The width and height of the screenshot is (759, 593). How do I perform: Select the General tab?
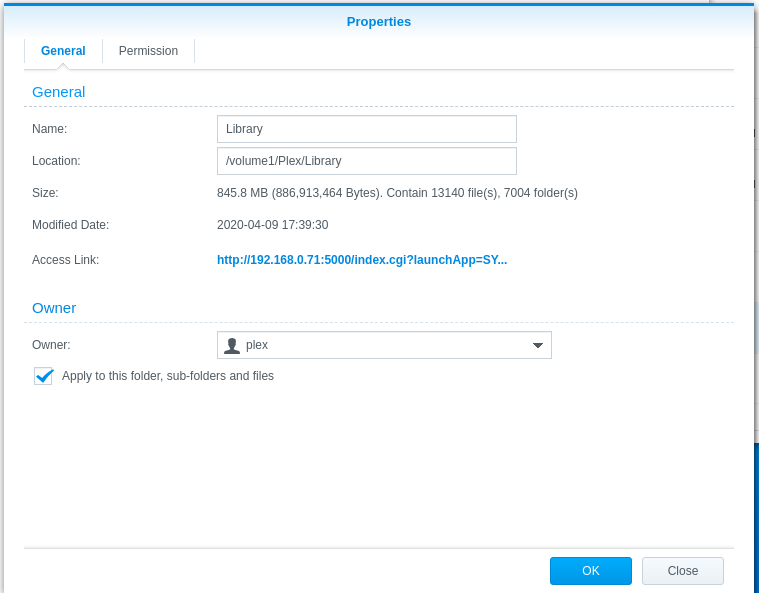coord(63,51)
